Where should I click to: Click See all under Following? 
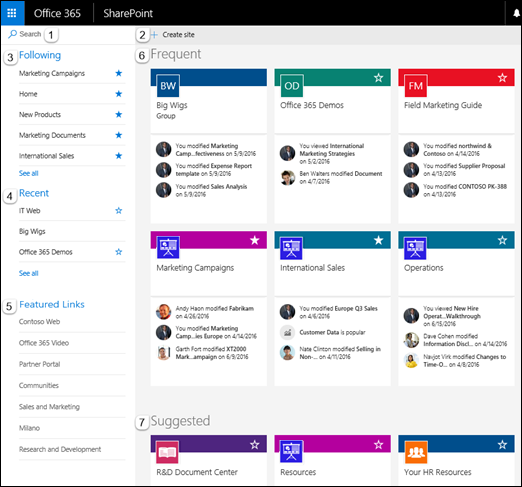click(29, 173)
